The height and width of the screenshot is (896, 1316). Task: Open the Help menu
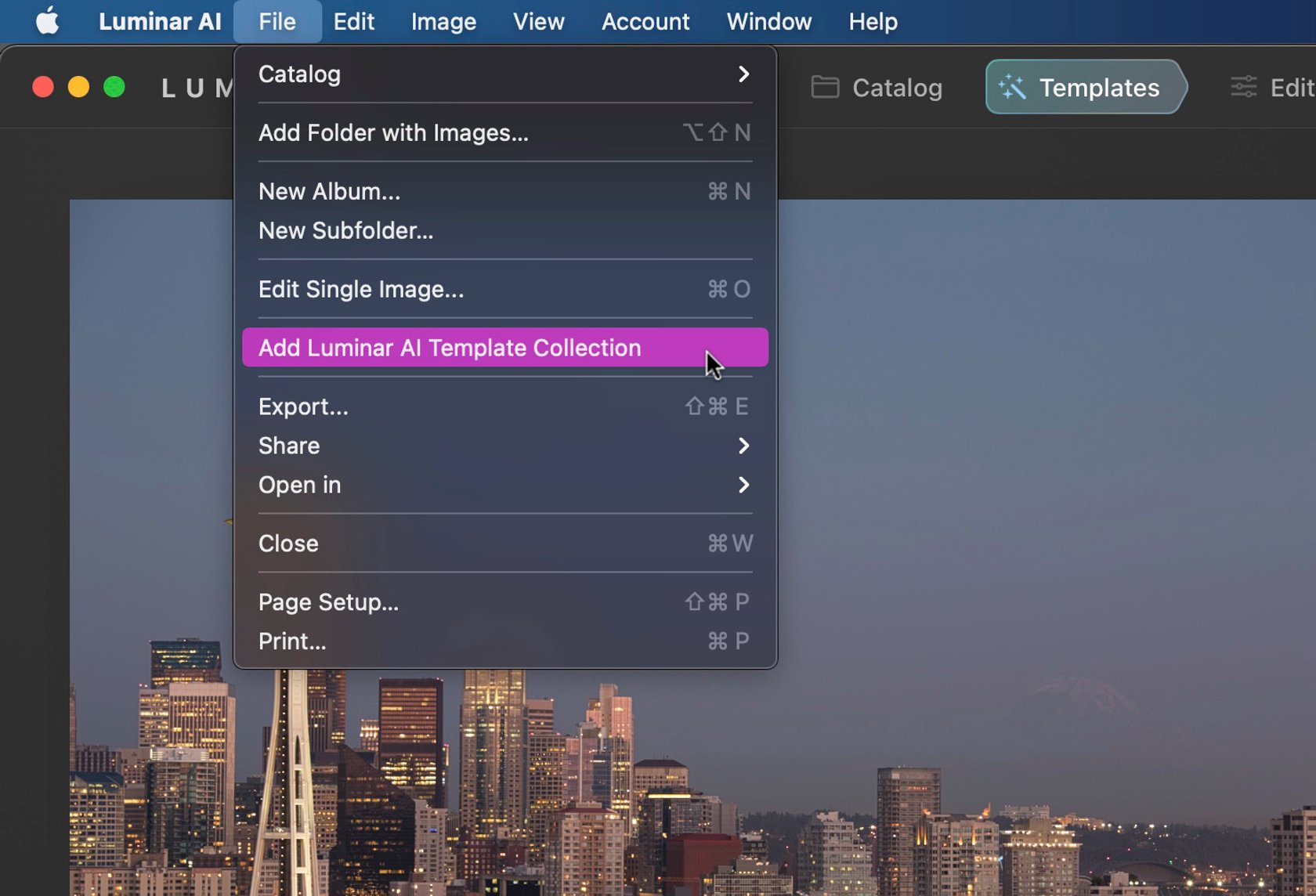[872, 21]
